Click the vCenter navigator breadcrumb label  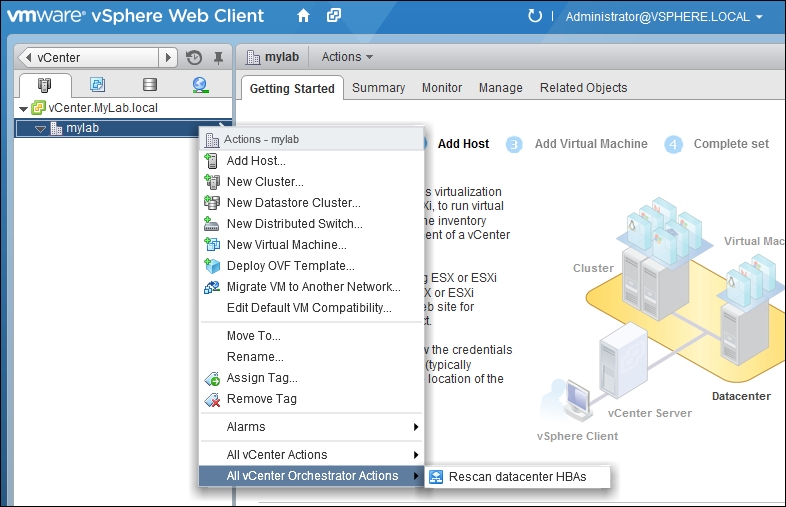[59, 58]
